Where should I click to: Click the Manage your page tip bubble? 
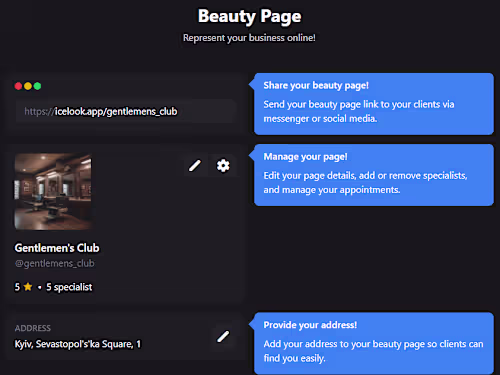(374, 175)
